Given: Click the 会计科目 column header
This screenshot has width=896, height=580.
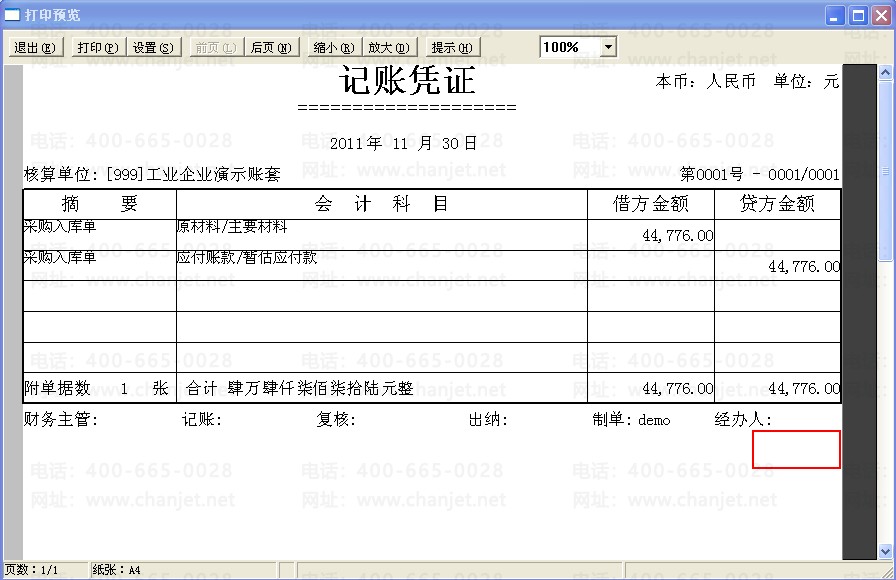Looking at the screenshot, I should coord(382,204).
